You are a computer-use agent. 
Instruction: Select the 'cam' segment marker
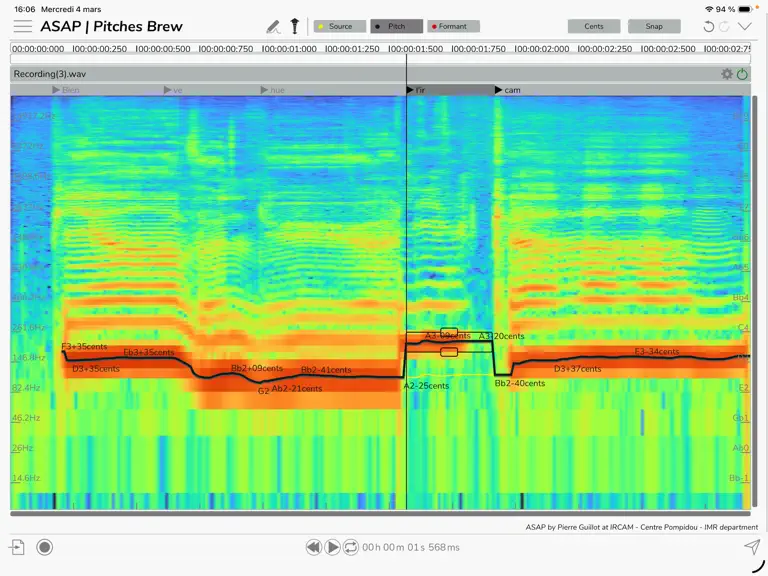[x=507, y=90]
